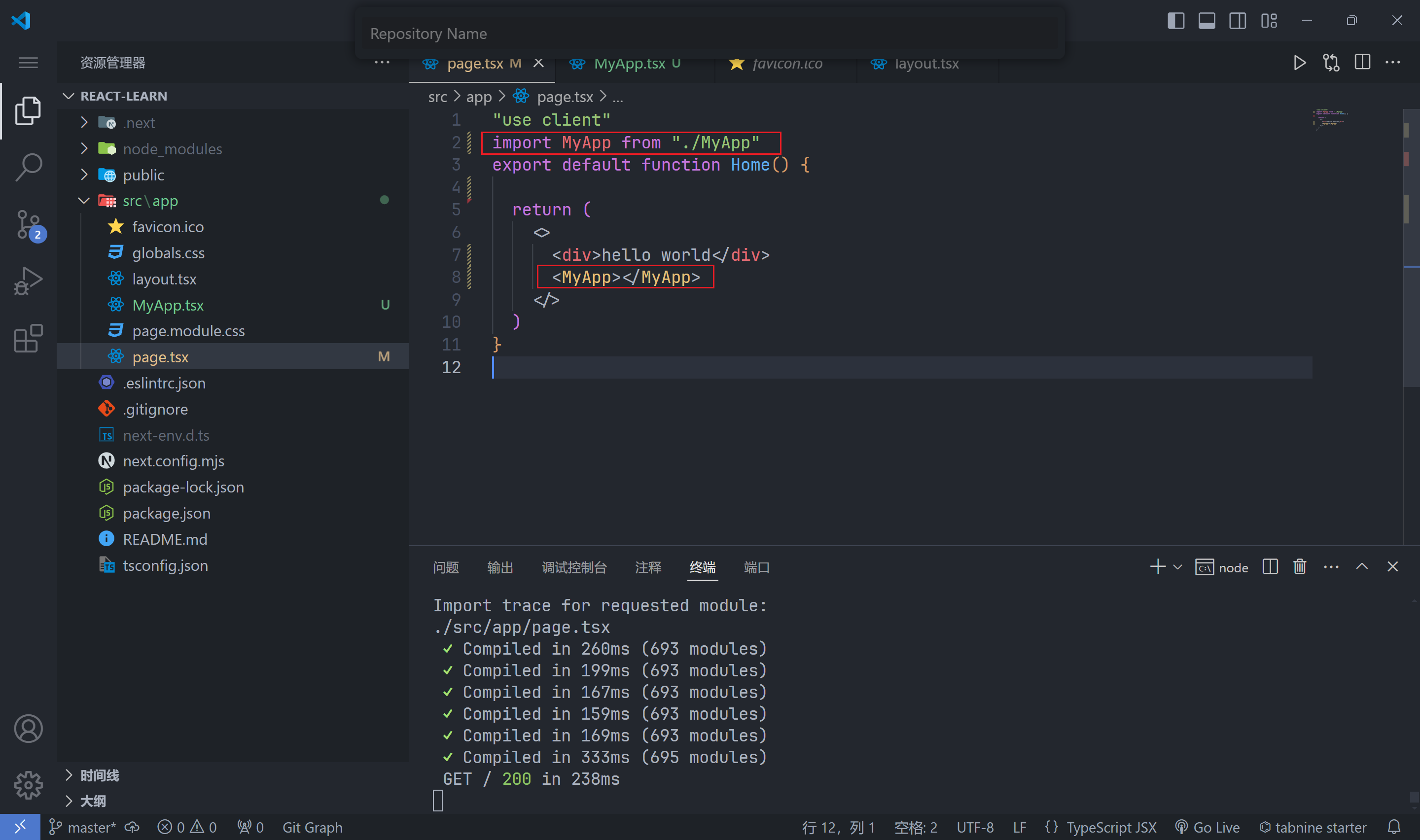Switch to the 问题 panel tab
The image size is (1420, 840).
tap(445, 567)
